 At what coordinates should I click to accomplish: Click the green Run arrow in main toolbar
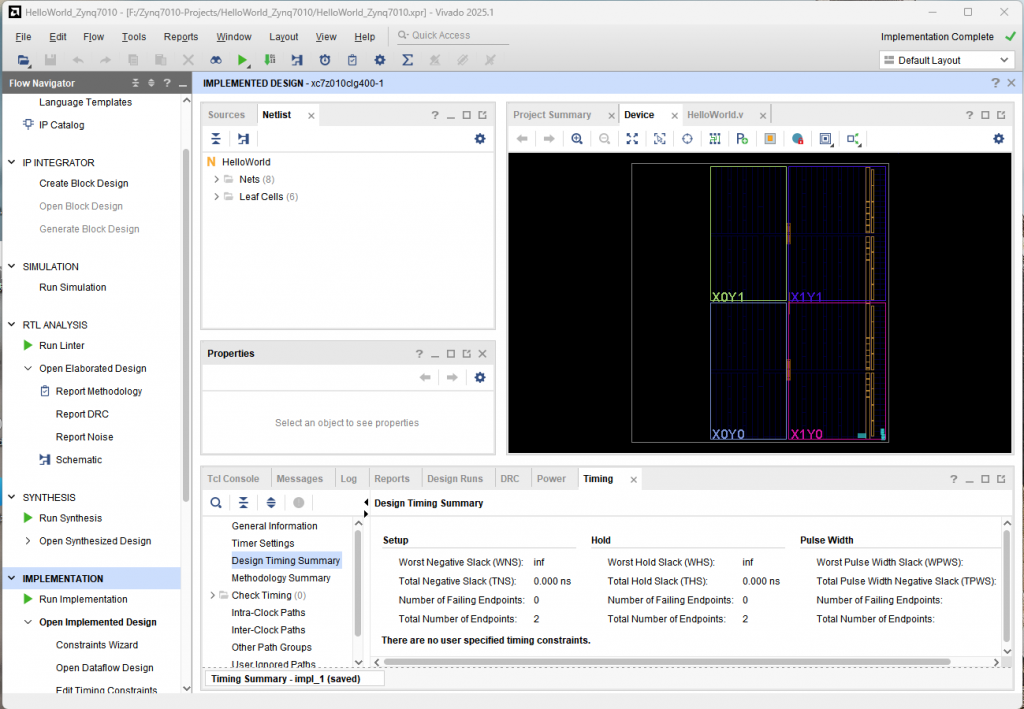pyautogui.click(x=243, y=60)
